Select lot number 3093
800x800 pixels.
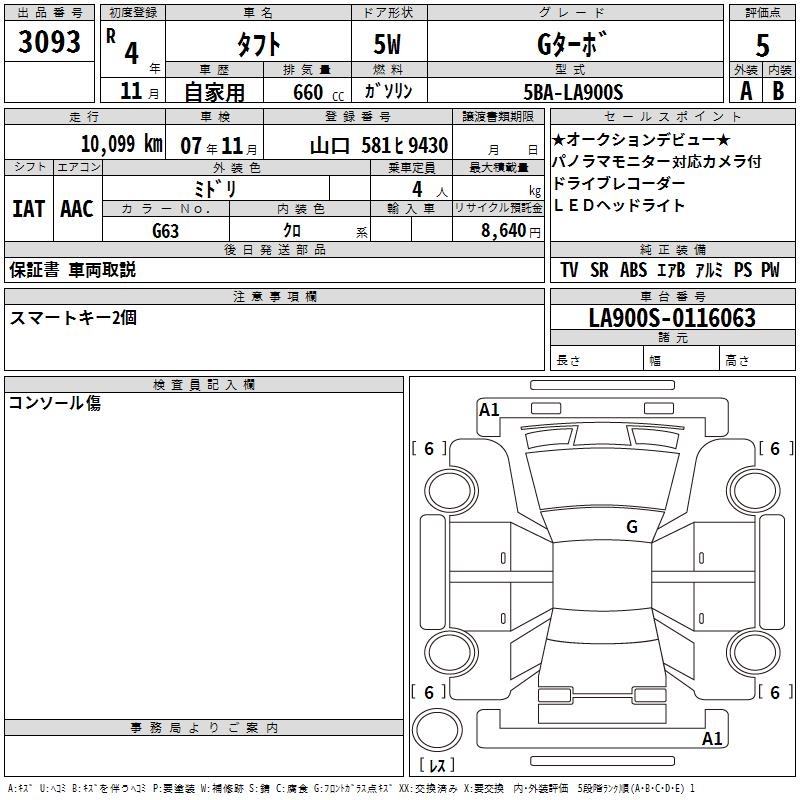coord(49,42)
